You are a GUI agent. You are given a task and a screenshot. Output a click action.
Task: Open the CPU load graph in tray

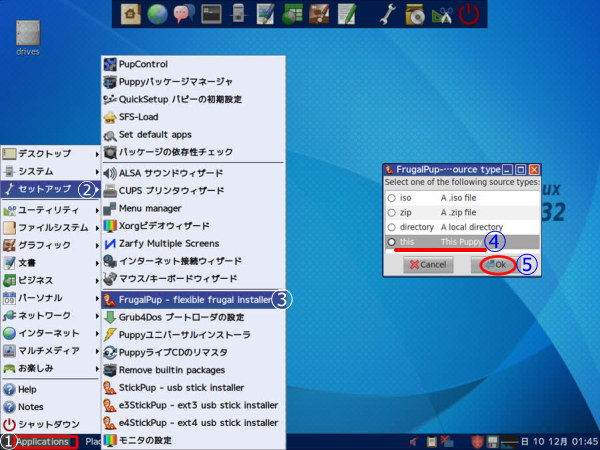(509, 442)
